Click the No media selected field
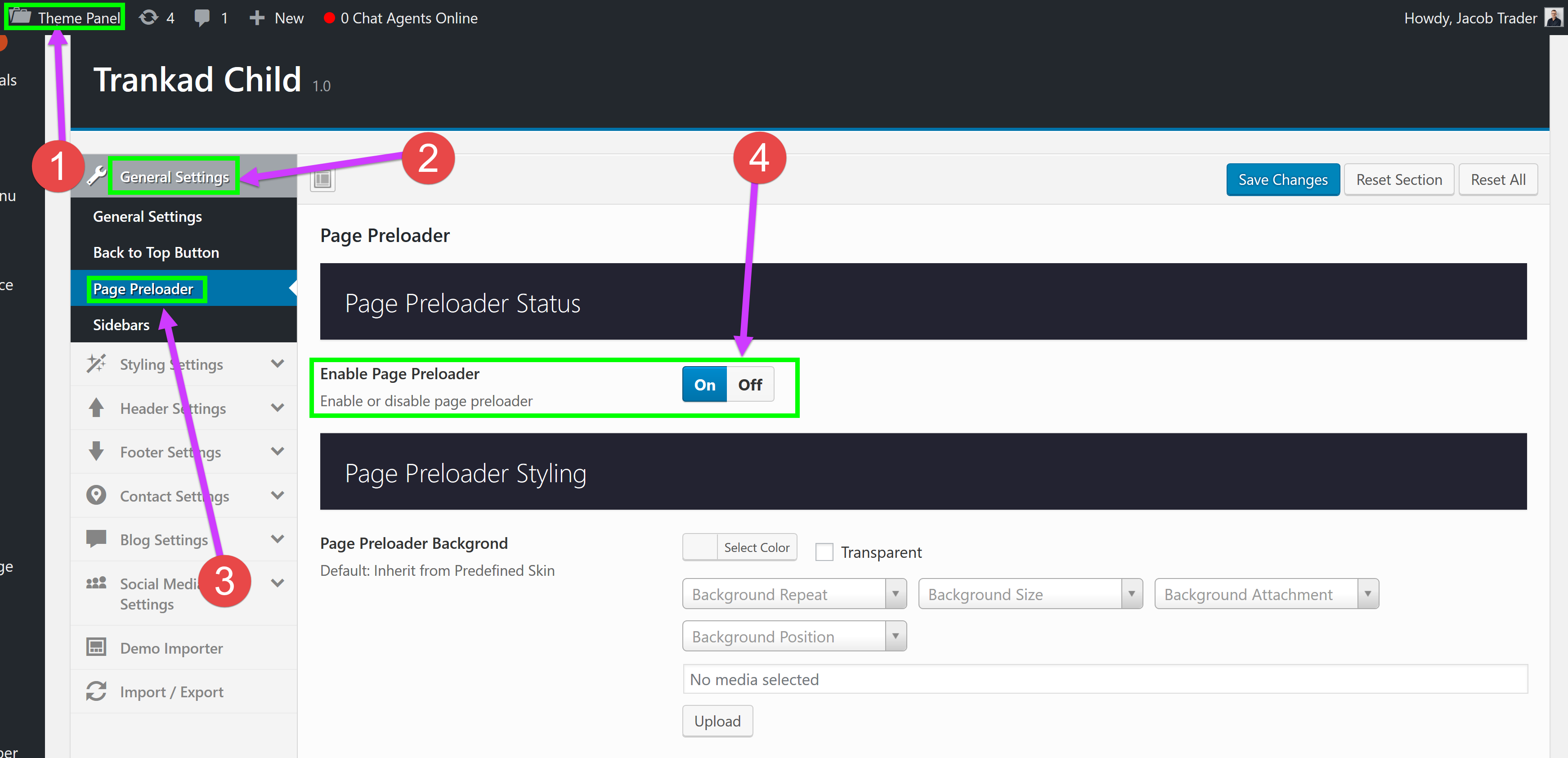This screenshot has width=1568, height=758. click(1105, 679)
